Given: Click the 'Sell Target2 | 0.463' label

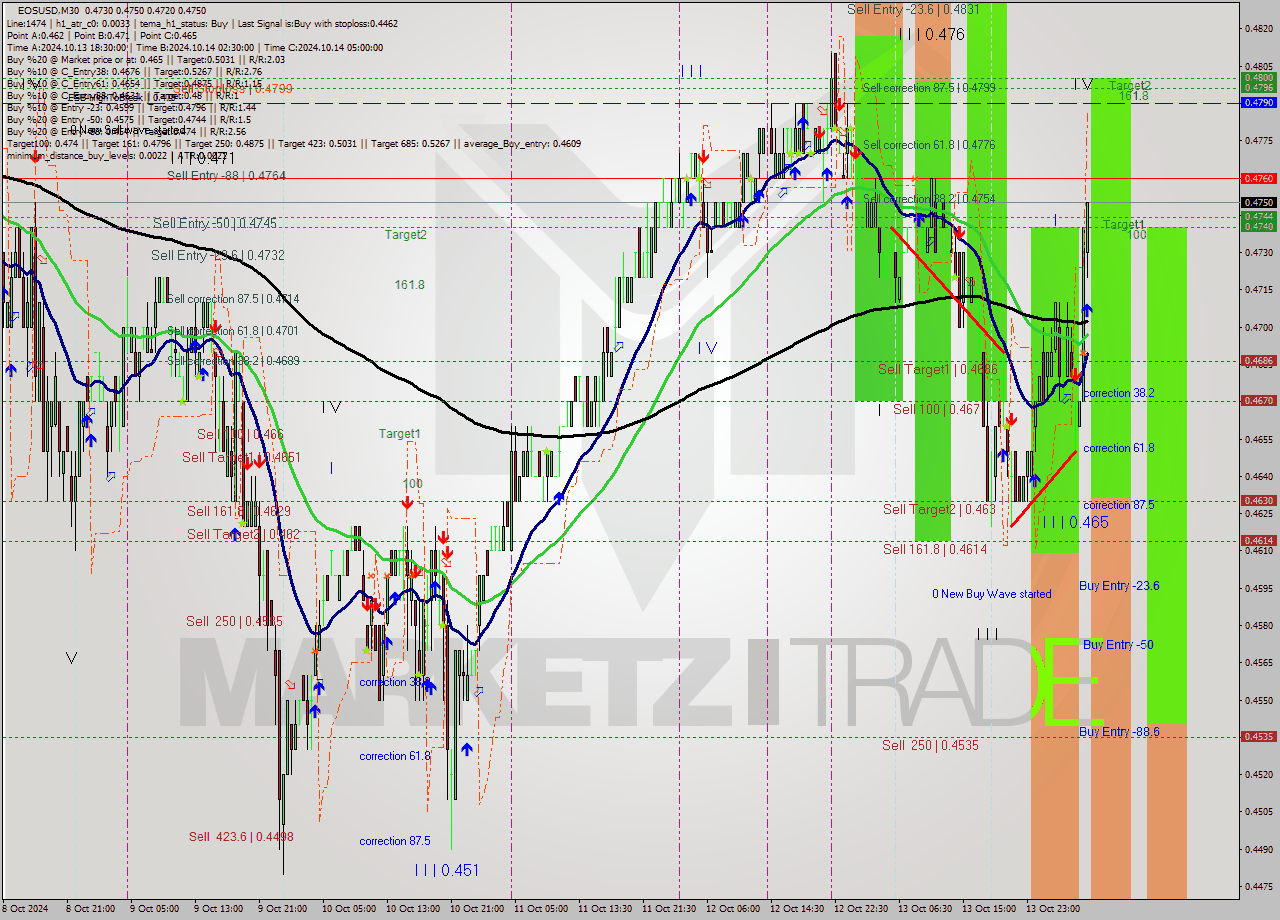Looking at the screenshot, I should [x=939, y=509].
